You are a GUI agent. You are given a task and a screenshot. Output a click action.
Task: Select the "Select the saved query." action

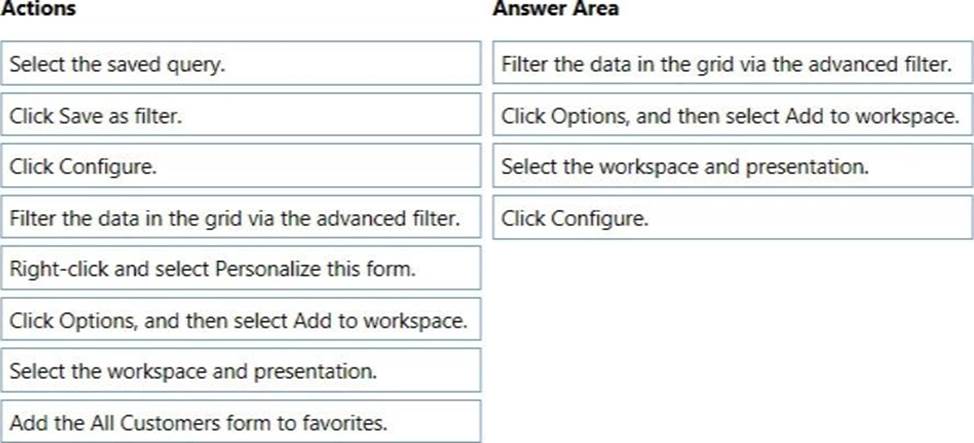241,64
